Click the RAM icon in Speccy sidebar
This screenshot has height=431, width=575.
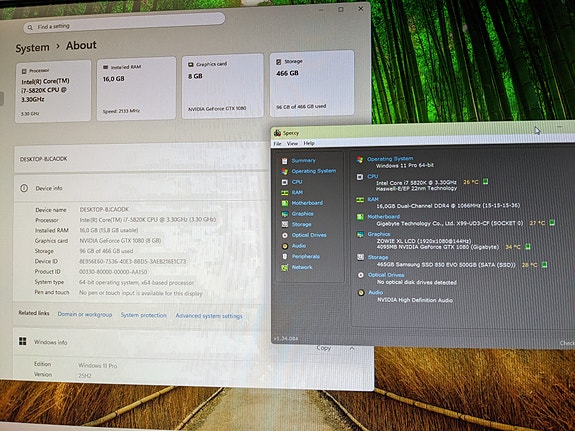click(x=285, y=193)
